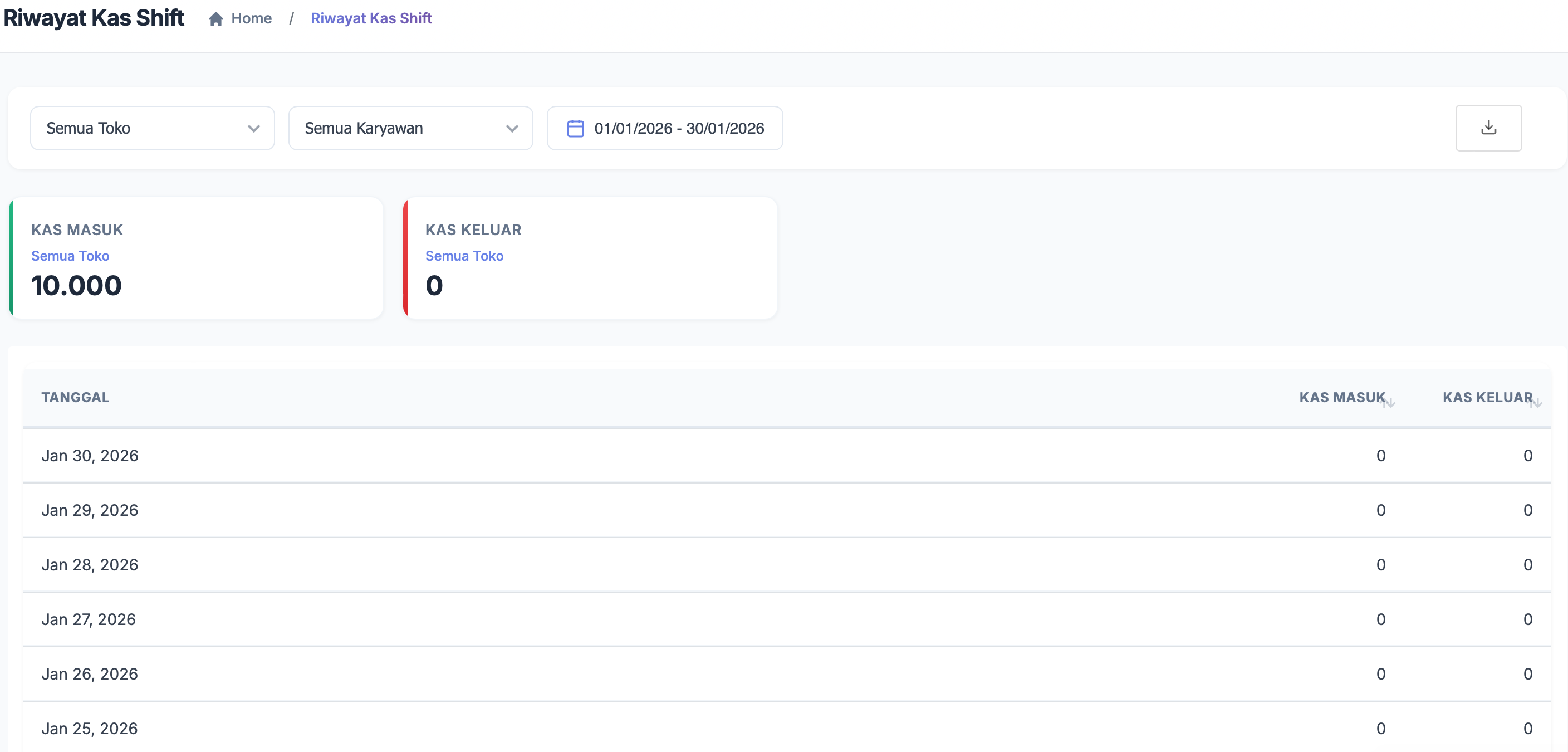Screen dimensions: 1568x752
Task: Sort by Kas Masuk column arrow icon
Action: click(1390, 403)
